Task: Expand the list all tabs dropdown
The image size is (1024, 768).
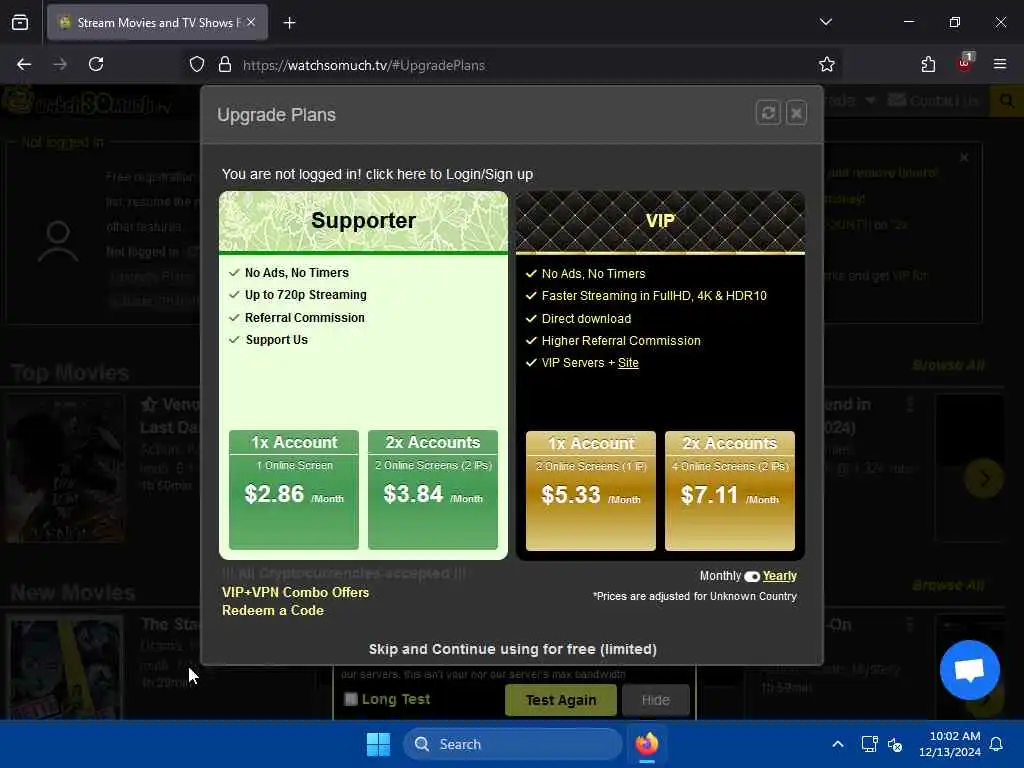Action: (x=825, y=22)
